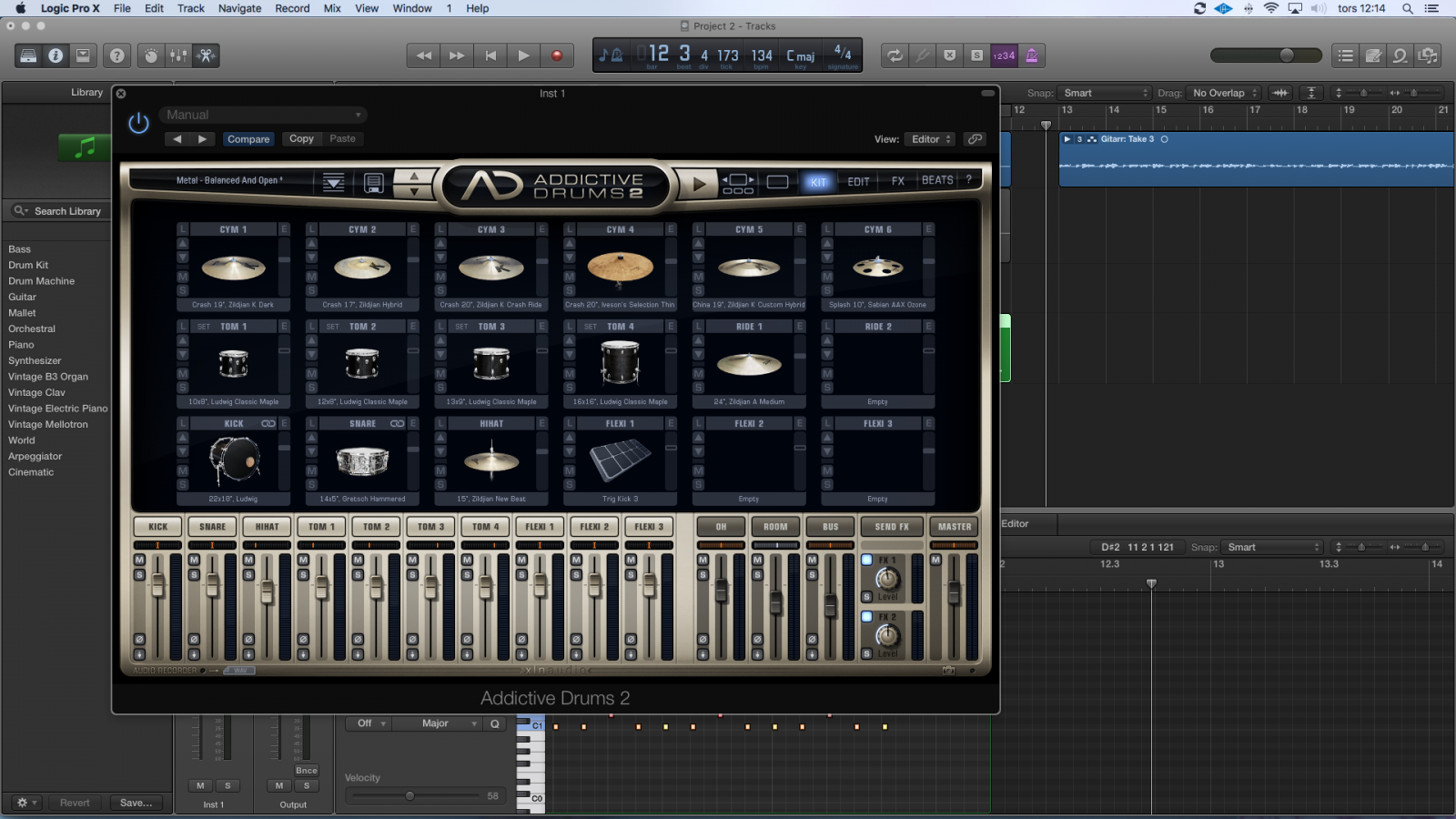Viewport: 1456px width, 819px height.
Task: Invert phase on the TOM 1 channel
Action: tap(303, 640)
